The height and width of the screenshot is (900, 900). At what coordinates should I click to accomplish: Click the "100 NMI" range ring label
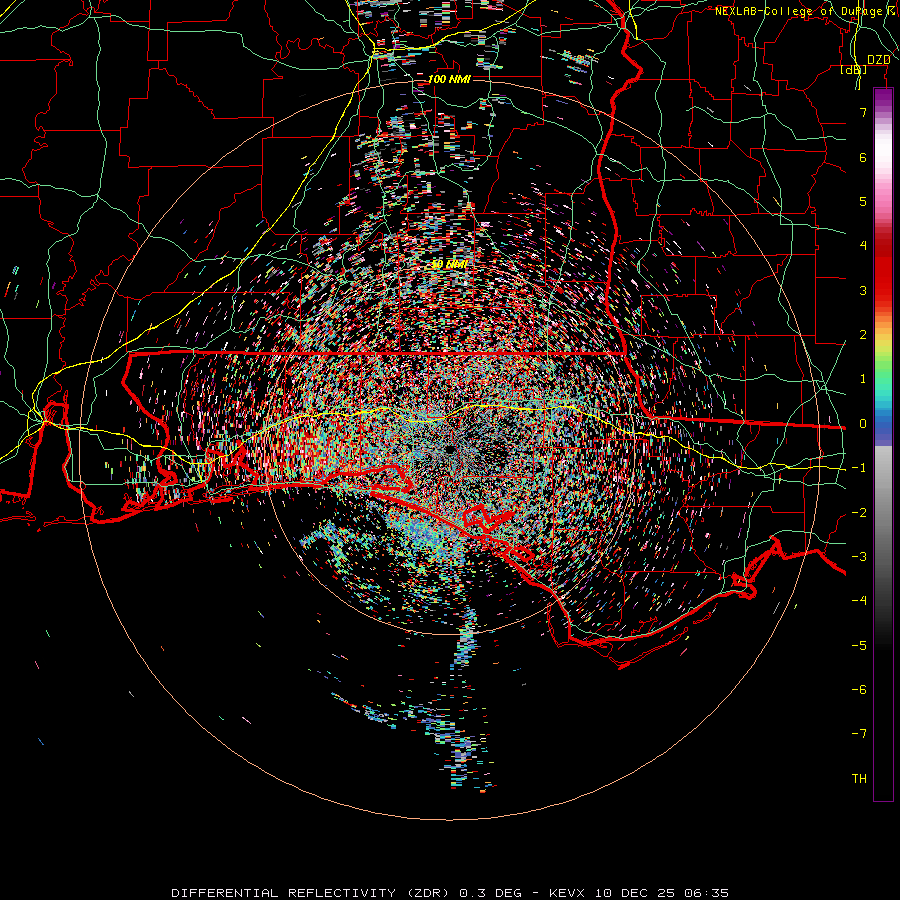[449, 79]
